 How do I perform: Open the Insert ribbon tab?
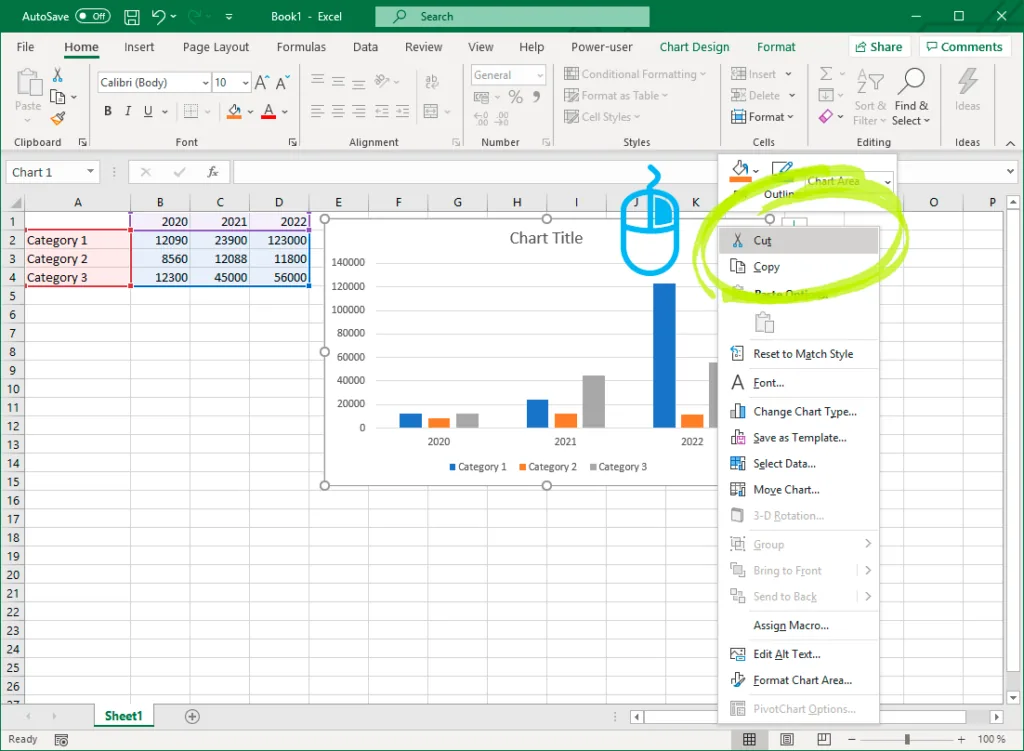(x=139, y=47)
